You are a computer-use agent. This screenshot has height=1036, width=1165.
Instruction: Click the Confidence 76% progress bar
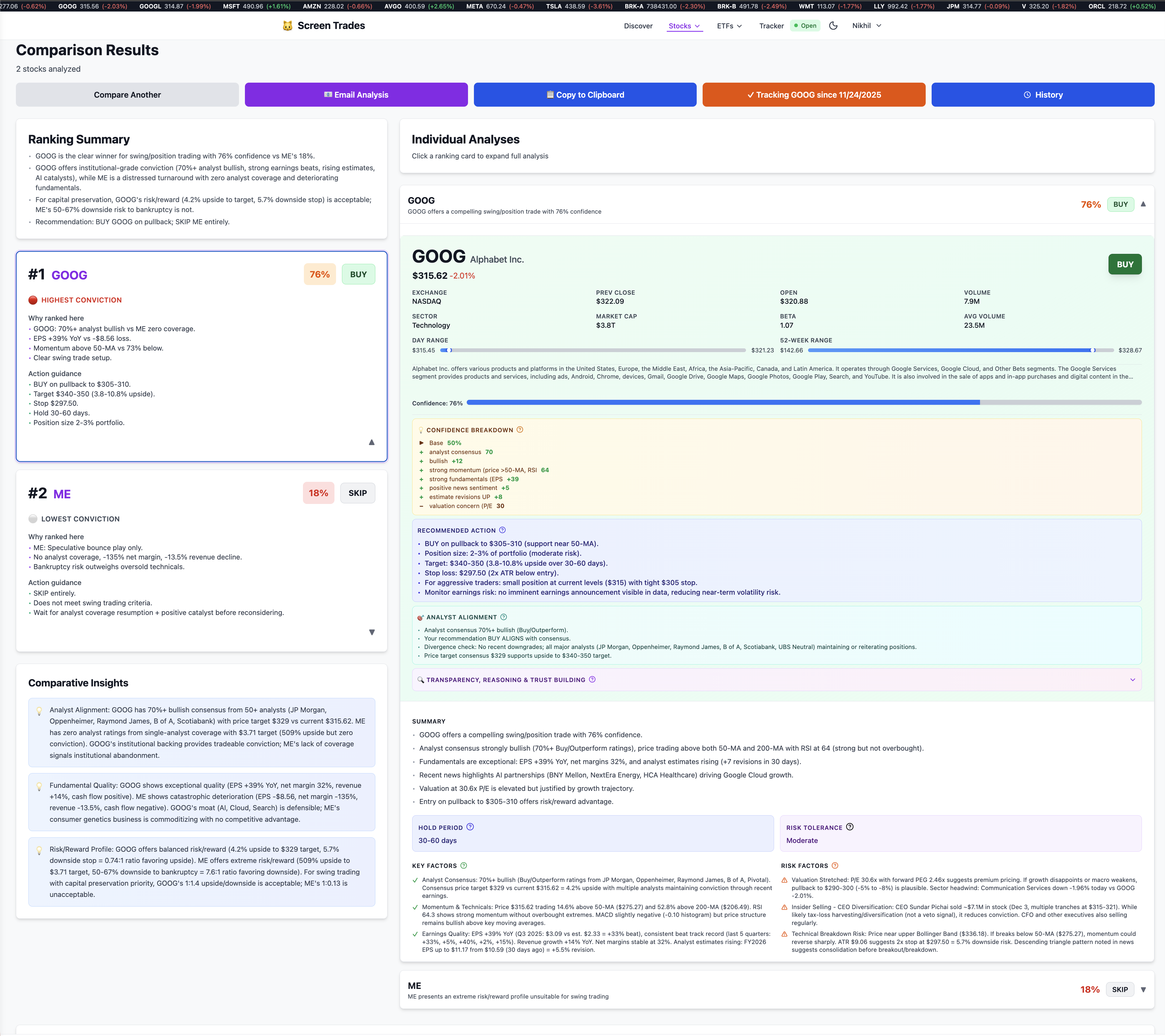click(x=804, y=402)
